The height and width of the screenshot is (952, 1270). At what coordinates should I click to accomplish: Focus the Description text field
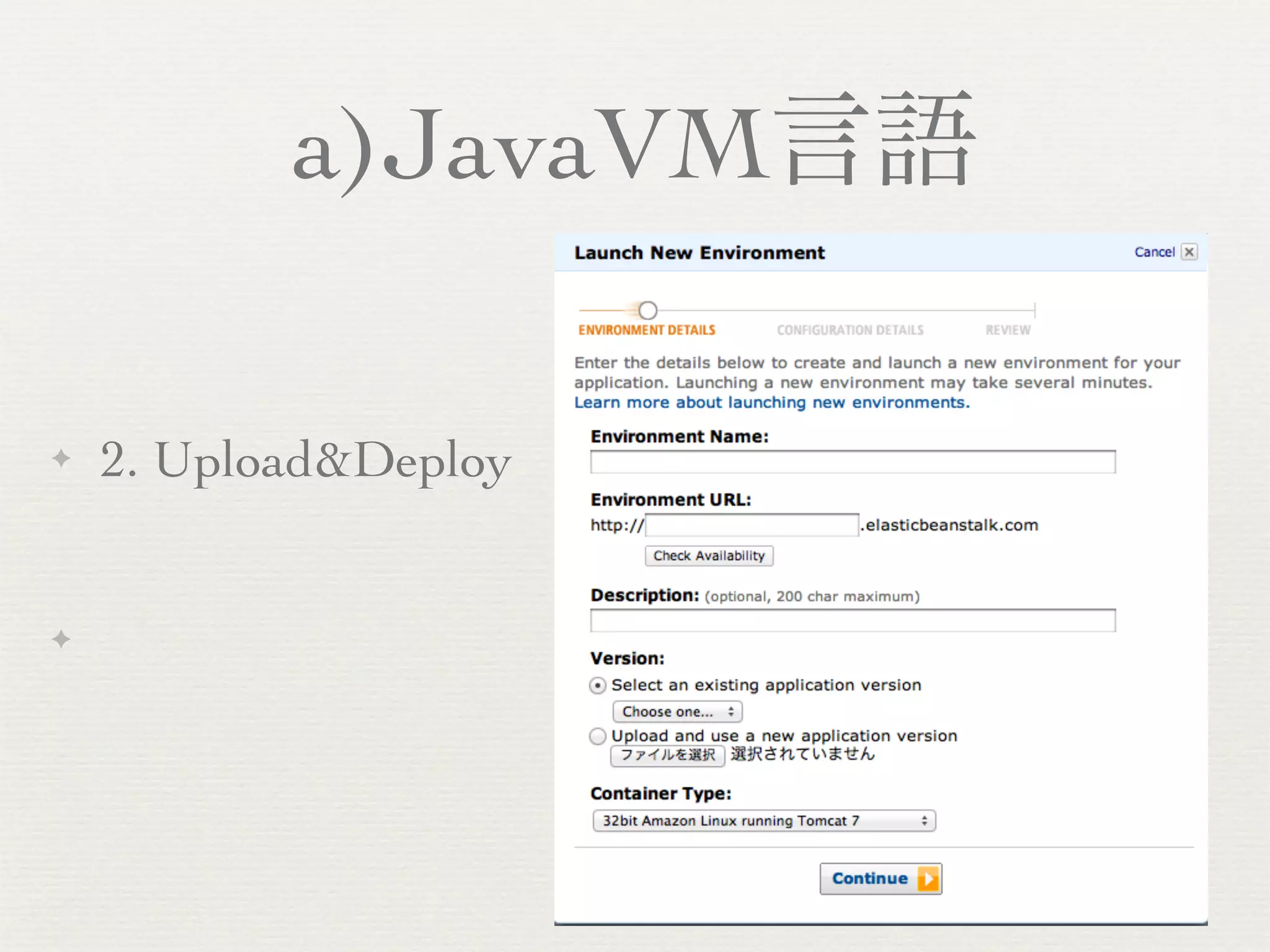pyautogui.click(x=853, y=620)
